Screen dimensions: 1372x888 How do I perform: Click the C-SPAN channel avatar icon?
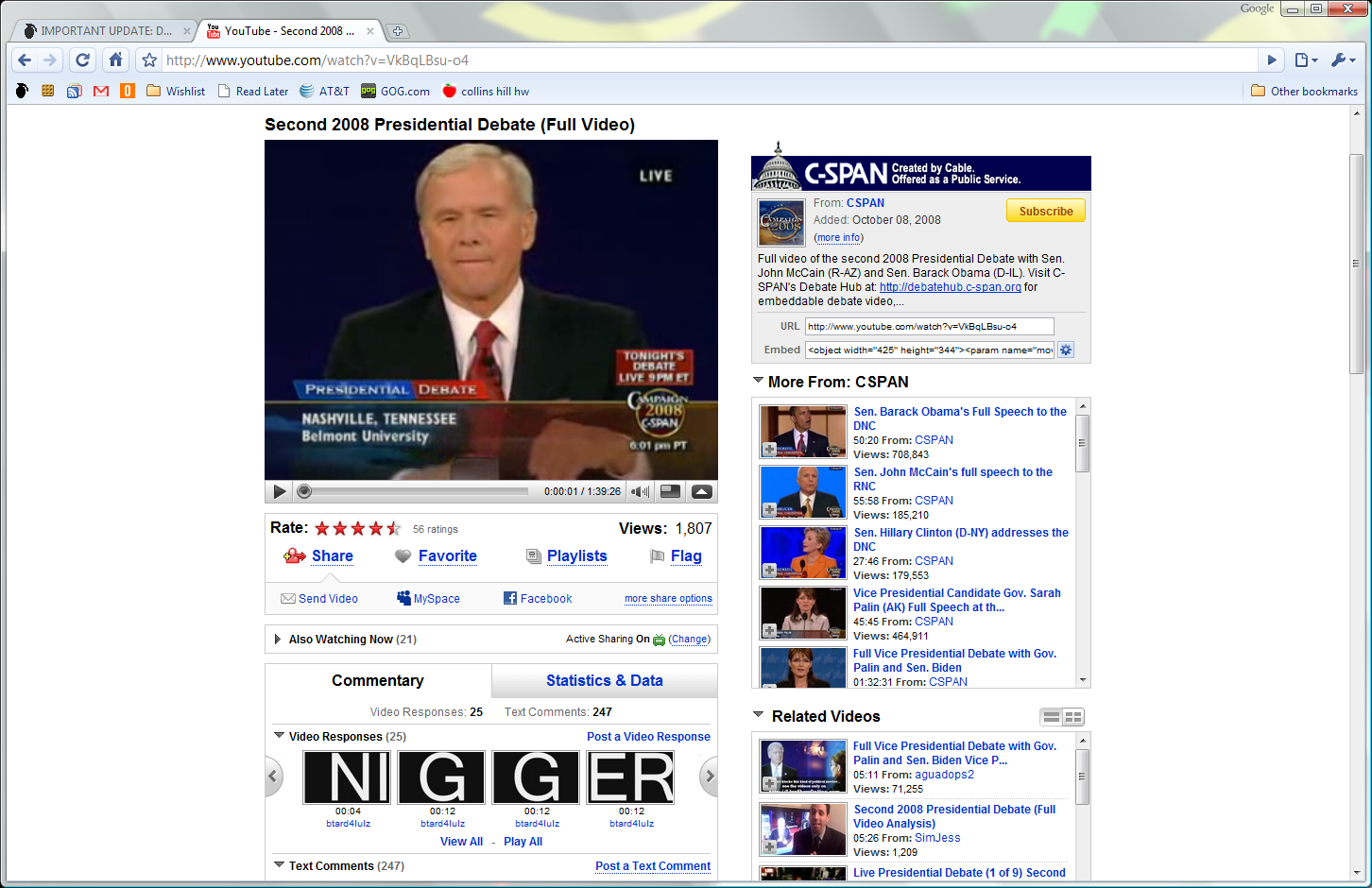pyautogui.click(x=781, y=223)
